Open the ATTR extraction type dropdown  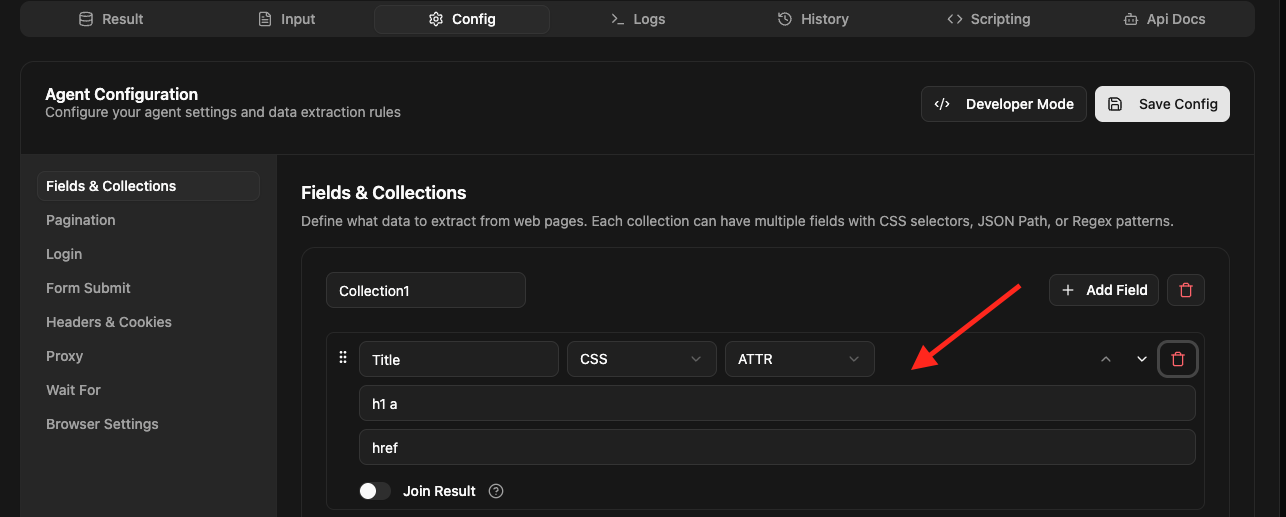(x=799, y=359)
